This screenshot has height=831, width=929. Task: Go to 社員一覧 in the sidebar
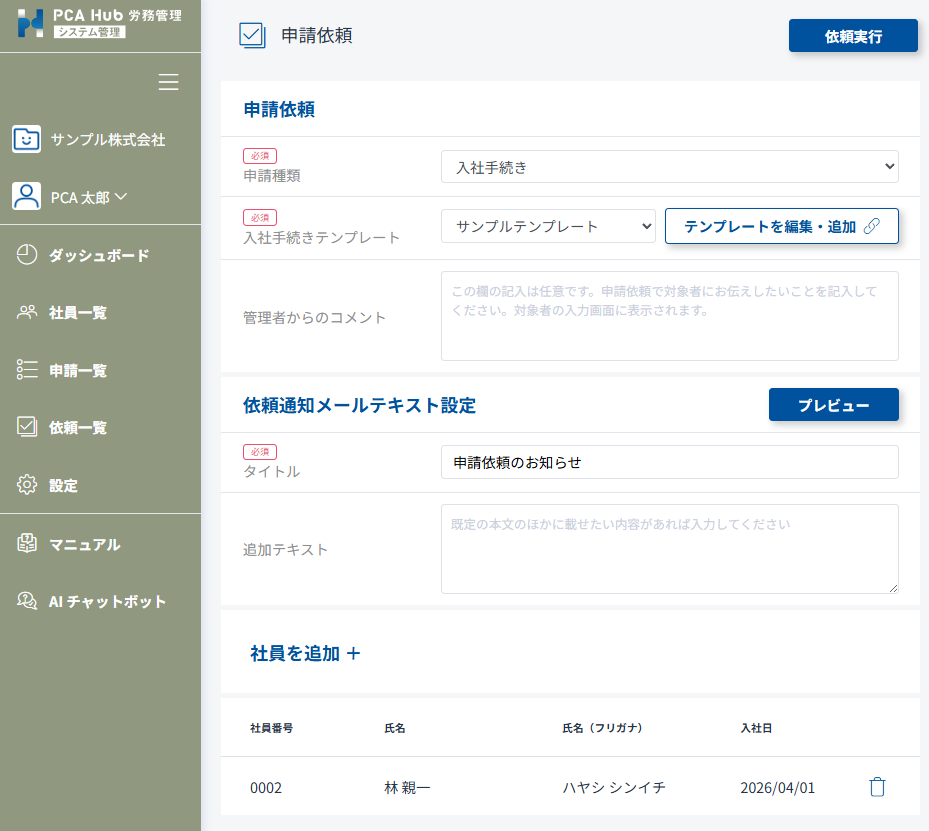[77, 313]
